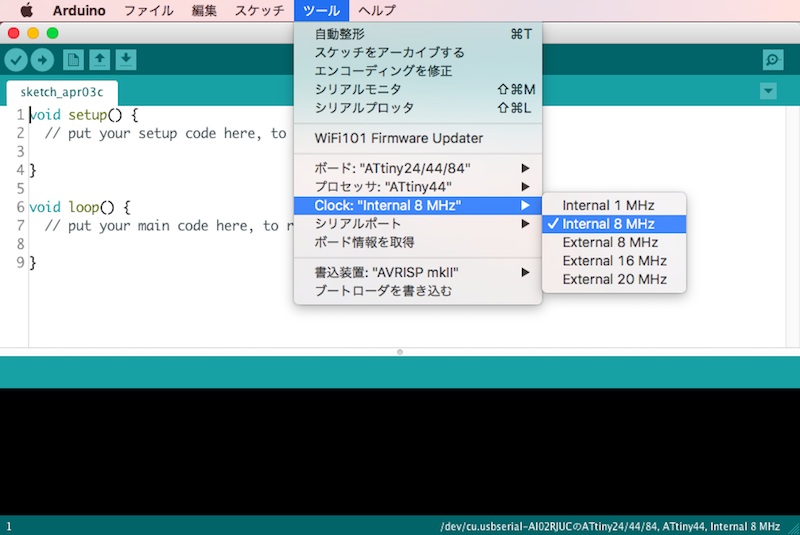800x535 pixels.
Task: Switch to the sketch_apr03c tab
Action: [62, 92]
